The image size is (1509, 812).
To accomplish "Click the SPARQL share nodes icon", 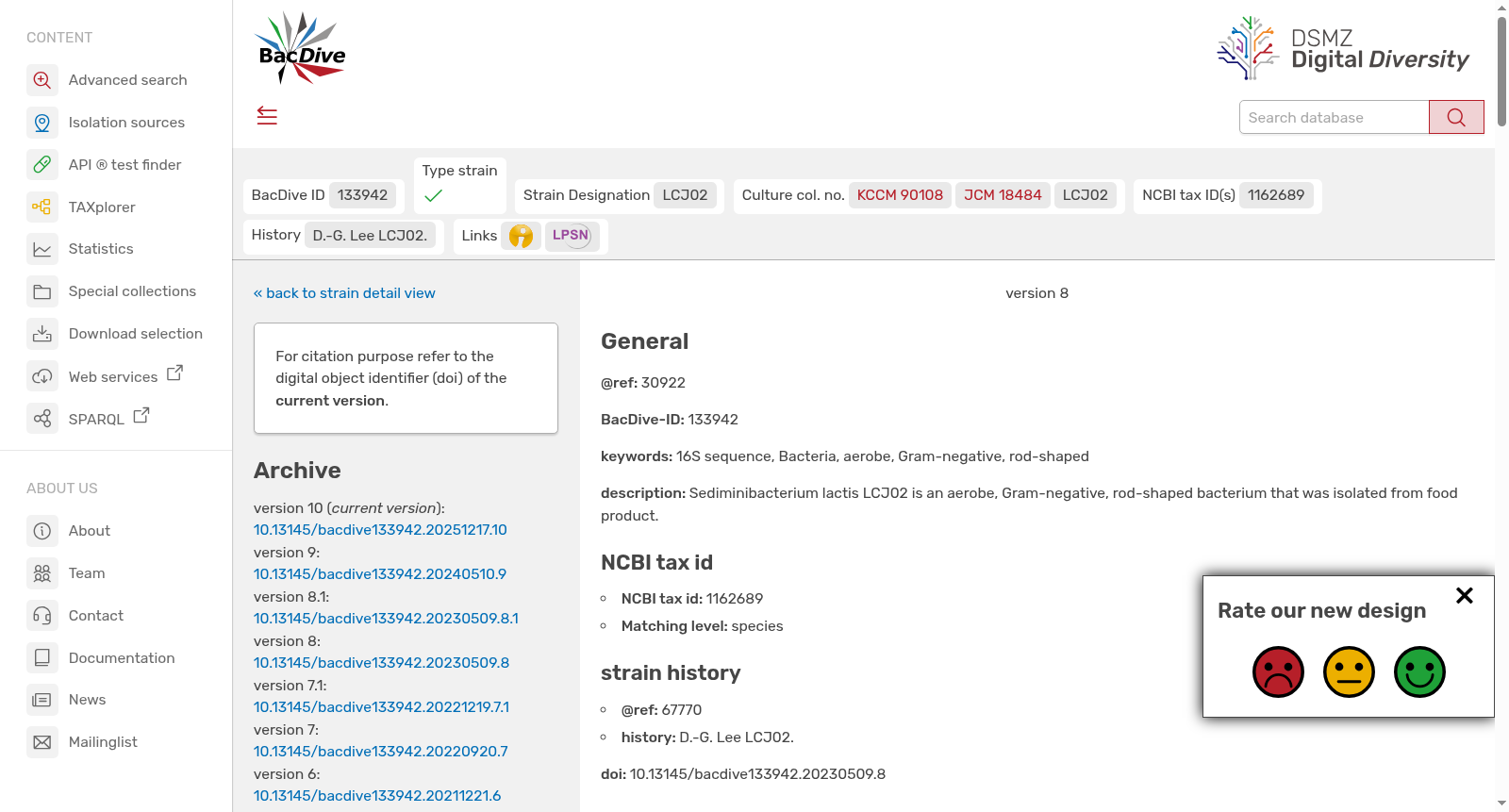I will [42, 419].
